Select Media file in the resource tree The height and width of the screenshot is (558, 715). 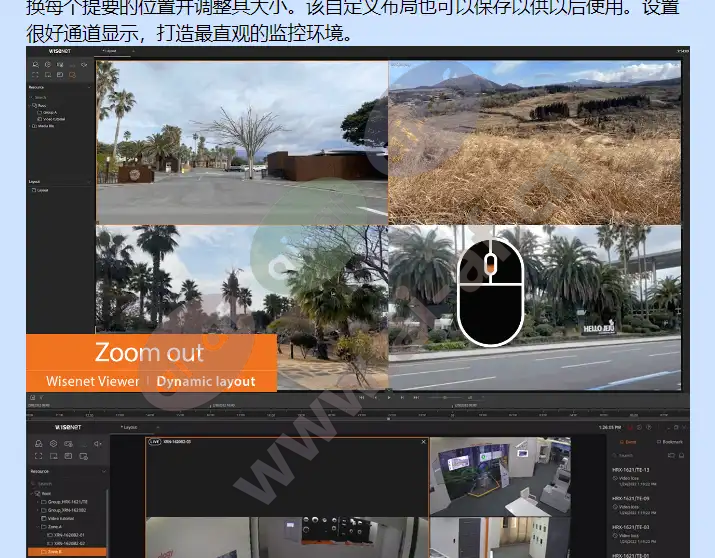coord(44,126)
